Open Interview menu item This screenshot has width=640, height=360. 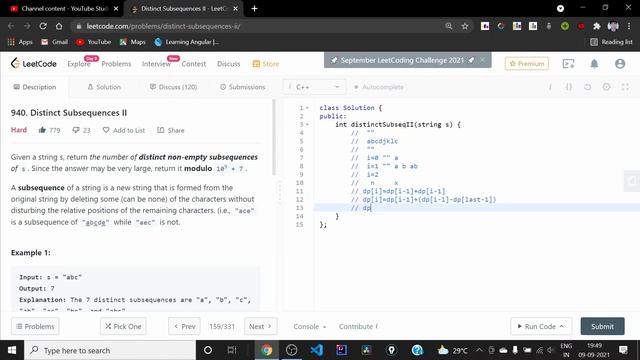click(156, 64)
